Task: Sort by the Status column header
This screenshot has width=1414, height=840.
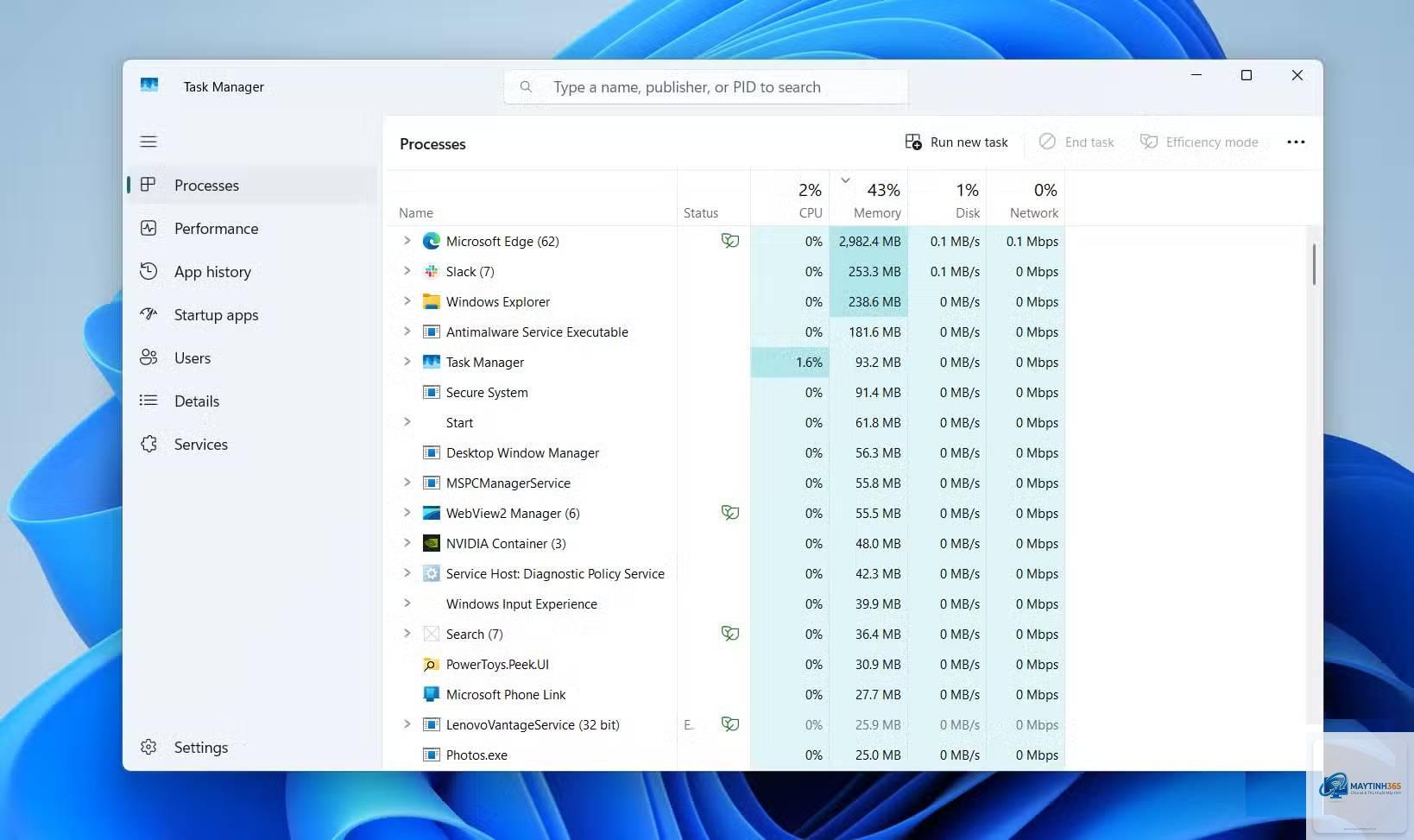Action: (x=714, y=198)
